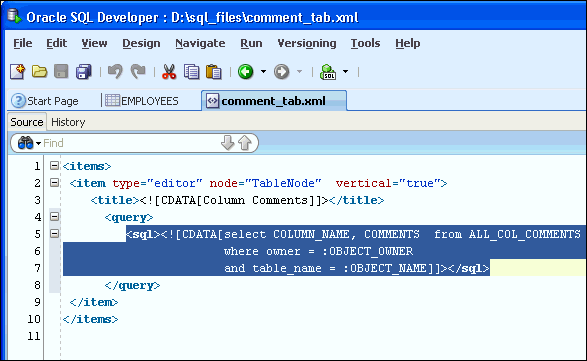This screenshot has height=361, width=587.
Task: Cut selection with scissors icon
Action: click(x=169, y=72)
